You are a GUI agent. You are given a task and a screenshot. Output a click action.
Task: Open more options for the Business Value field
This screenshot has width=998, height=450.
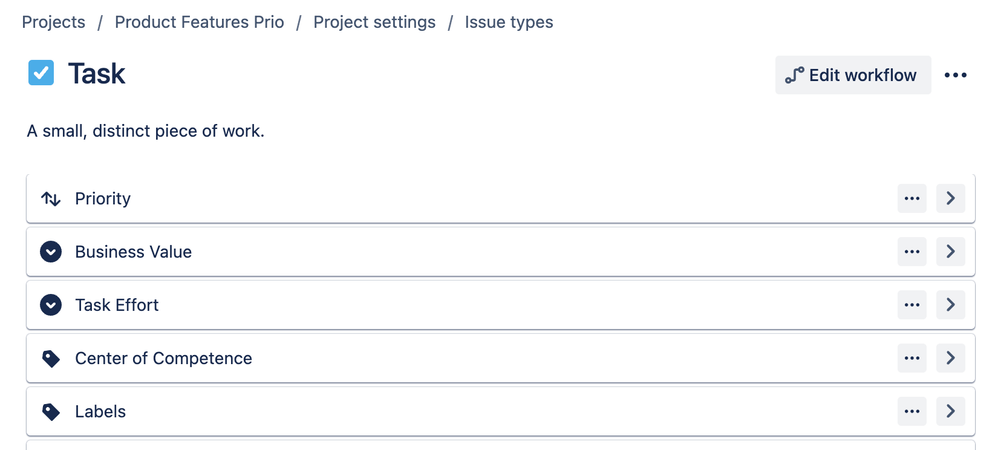point(911,252)
